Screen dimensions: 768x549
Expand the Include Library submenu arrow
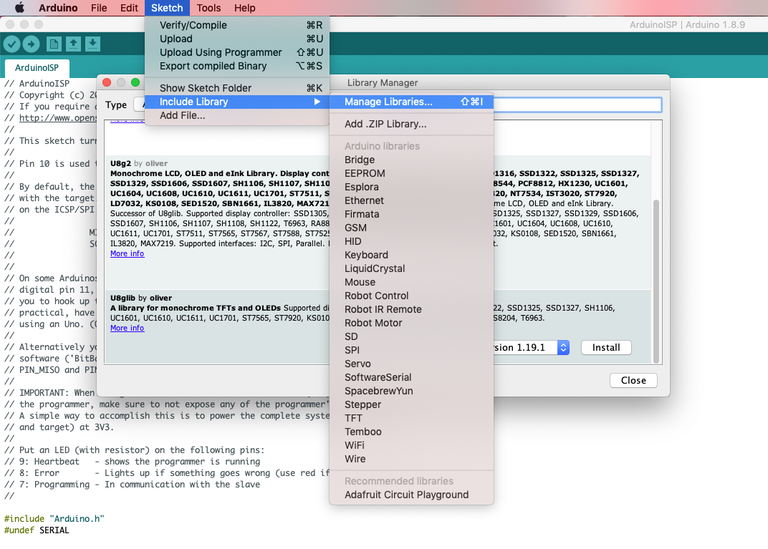click(317, 102)
